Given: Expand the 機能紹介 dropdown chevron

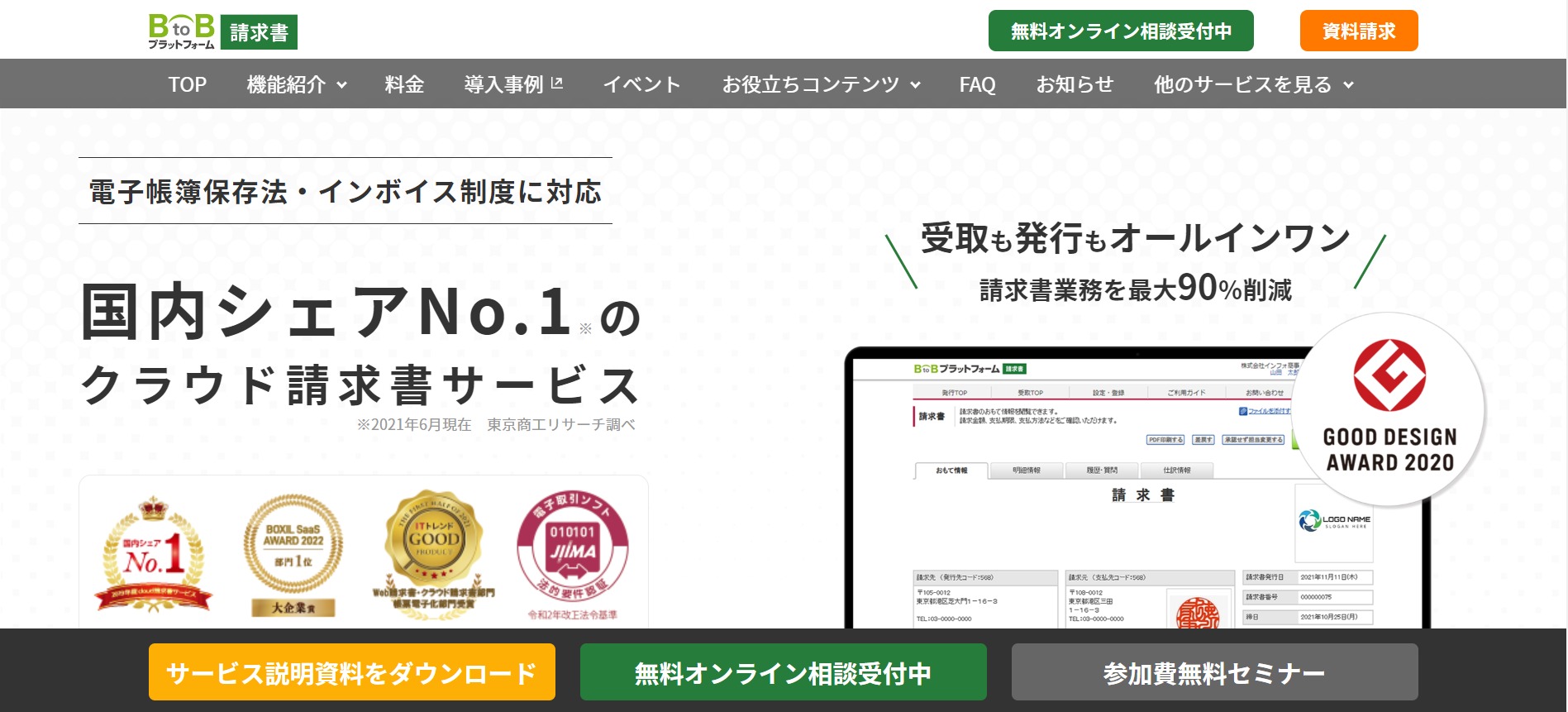Looking at the screenshot, I should [x=341, y=85].
